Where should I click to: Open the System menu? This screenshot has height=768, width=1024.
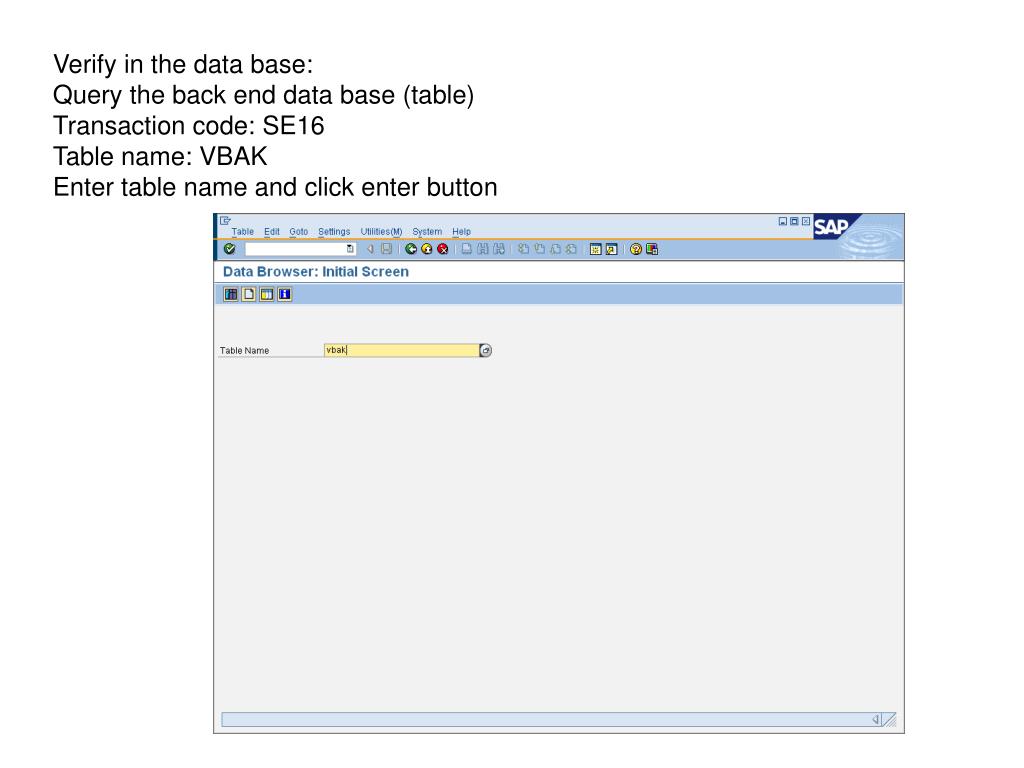pyautogui.click(x=427, y=231)
